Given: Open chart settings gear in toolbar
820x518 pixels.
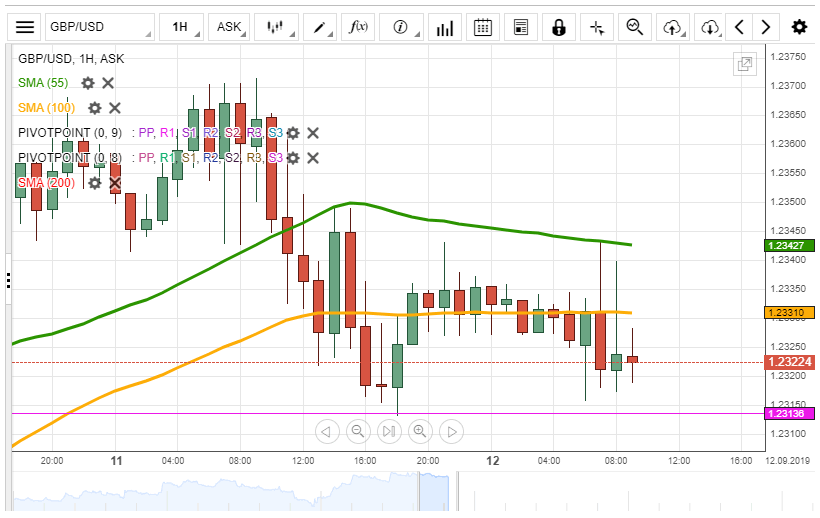Looking at the screenshot, I should (799, 27).
